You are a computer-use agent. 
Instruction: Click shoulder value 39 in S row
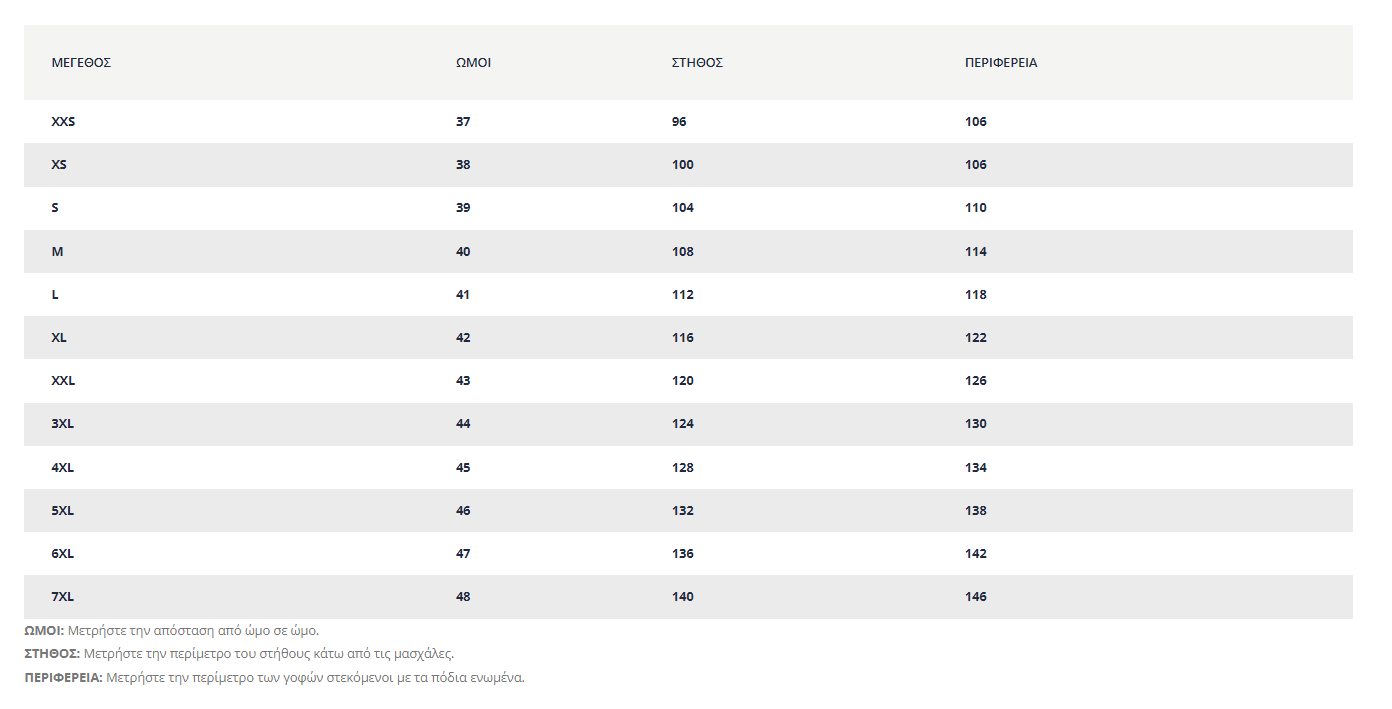463,207
